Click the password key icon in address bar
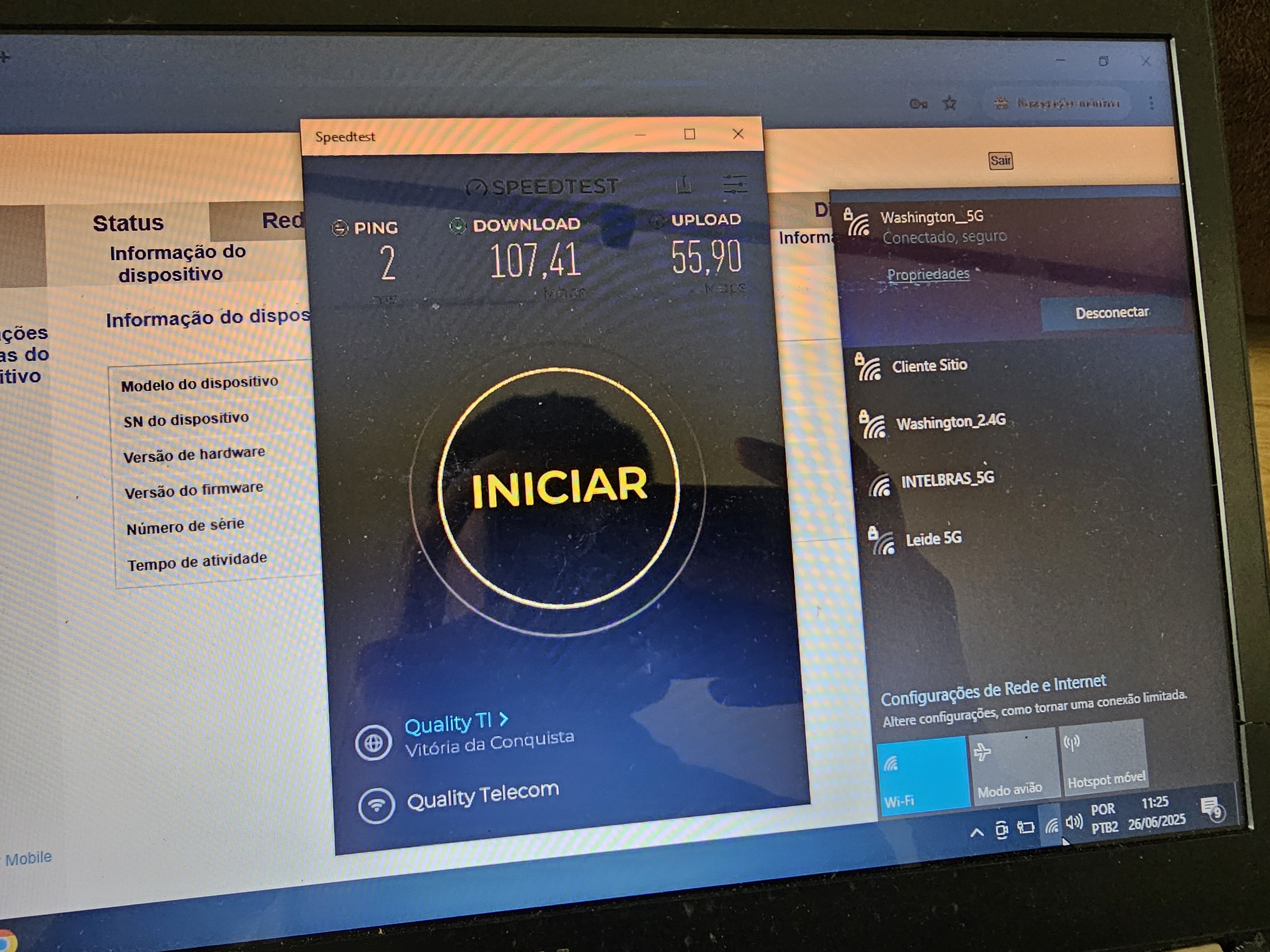 tap(918, 104)
